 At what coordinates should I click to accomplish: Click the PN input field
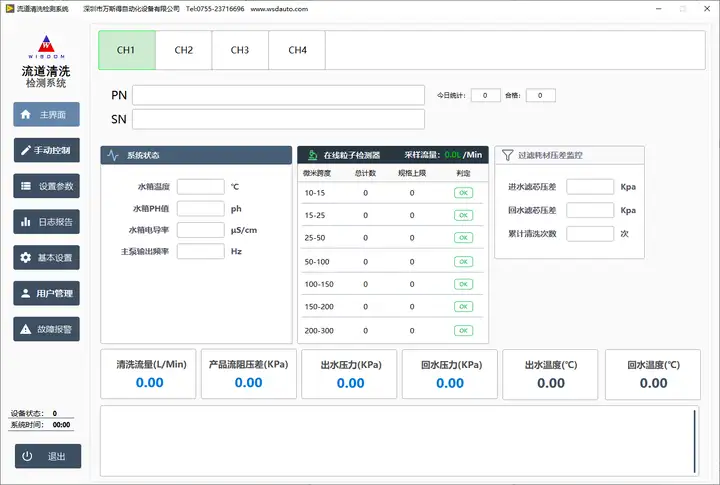[278, 95]
